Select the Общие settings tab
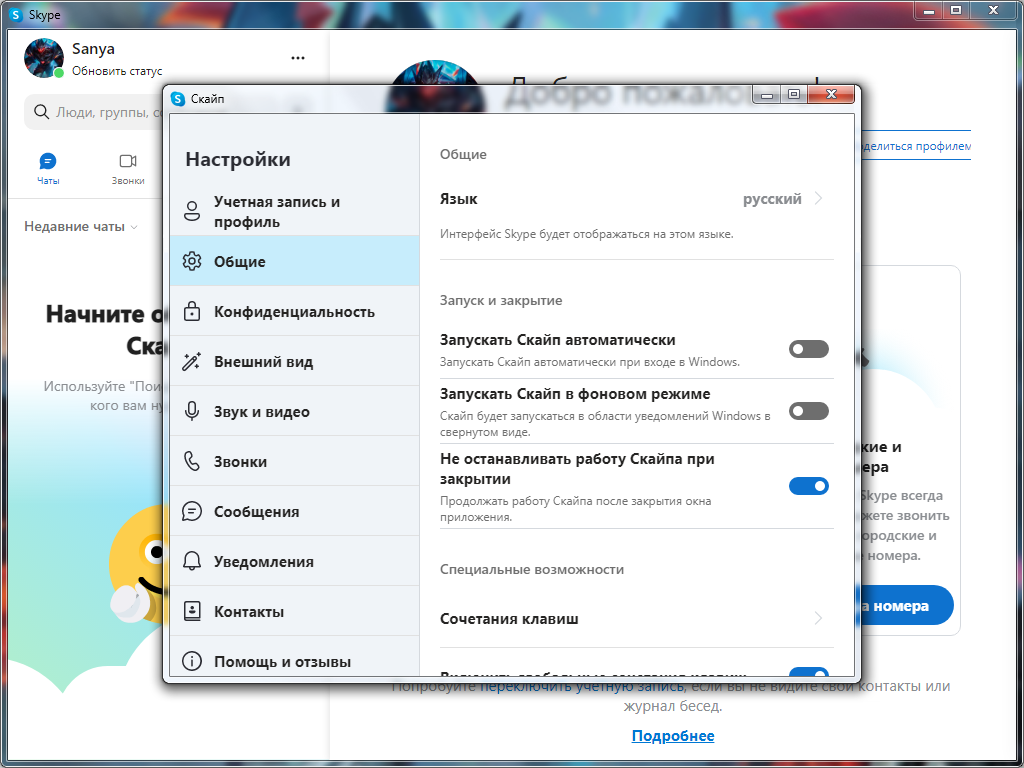 [x=295, y=261]
